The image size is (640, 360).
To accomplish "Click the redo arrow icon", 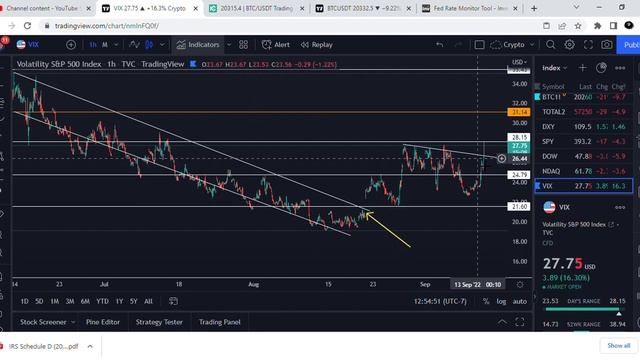I will pyautogui.click(x=458, y=45).
